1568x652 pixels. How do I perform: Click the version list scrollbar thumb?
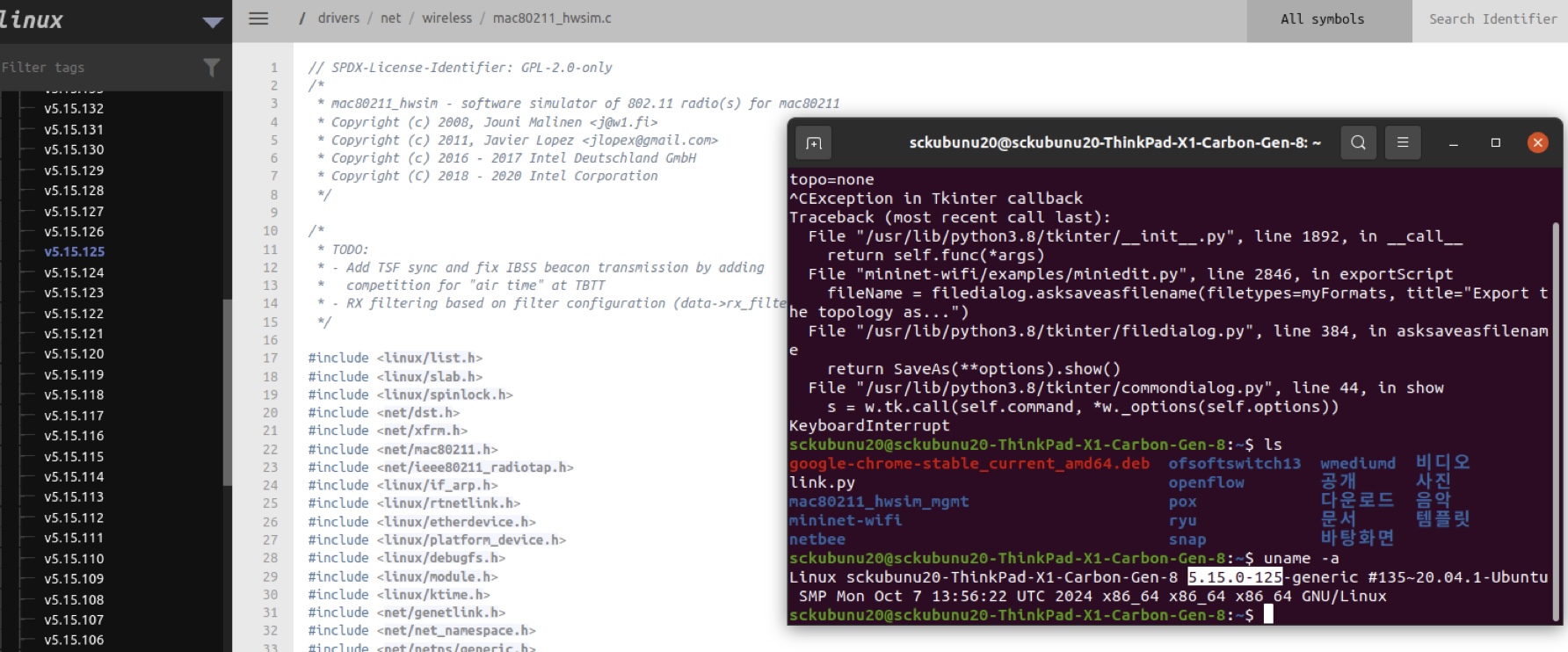(228, 393)
